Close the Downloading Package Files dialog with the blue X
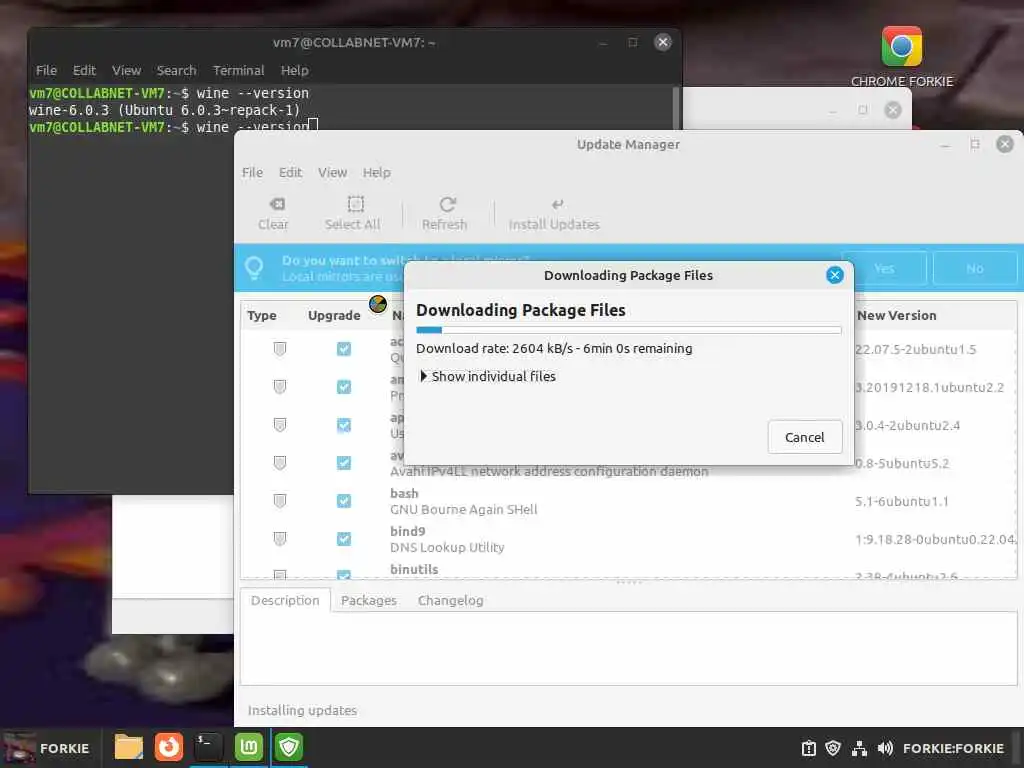 [x=835, y=275]
